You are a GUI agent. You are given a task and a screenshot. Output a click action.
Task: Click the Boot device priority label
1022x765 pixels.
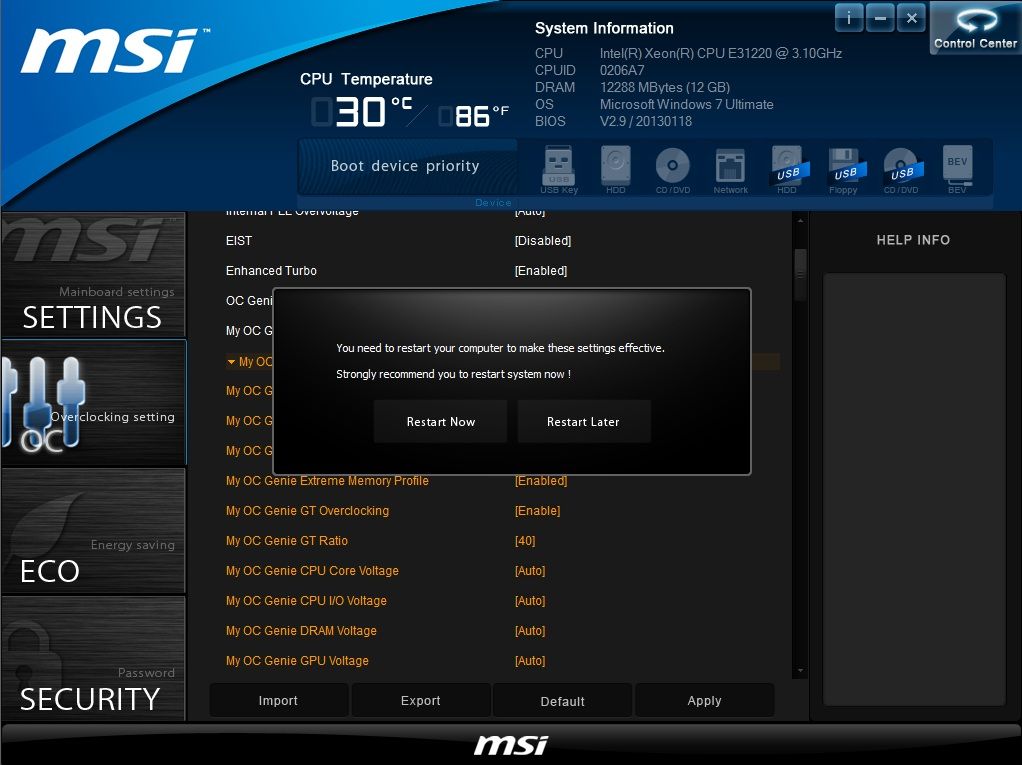(405, 166)
